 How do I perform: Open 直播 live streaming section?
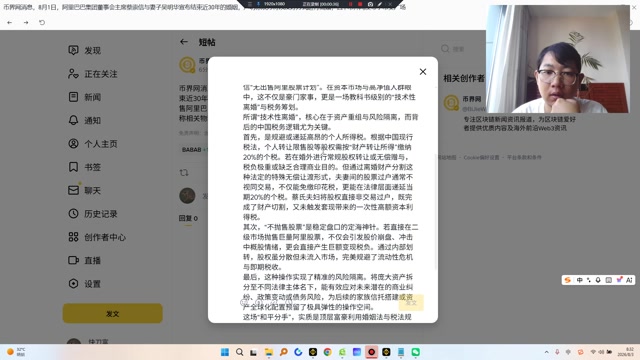pos(84,260)
